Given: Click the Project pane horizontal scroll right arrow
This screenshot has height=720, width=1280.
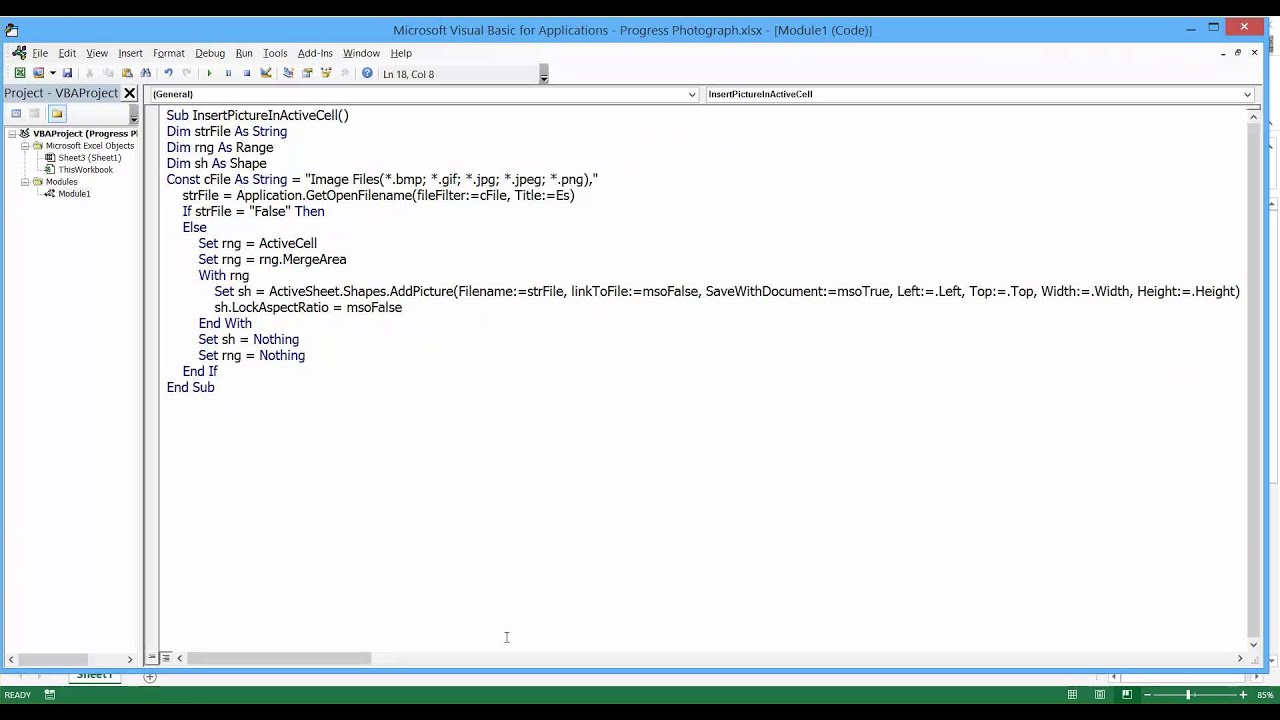Looking at the screenshot, I should [x=129, y=659].
